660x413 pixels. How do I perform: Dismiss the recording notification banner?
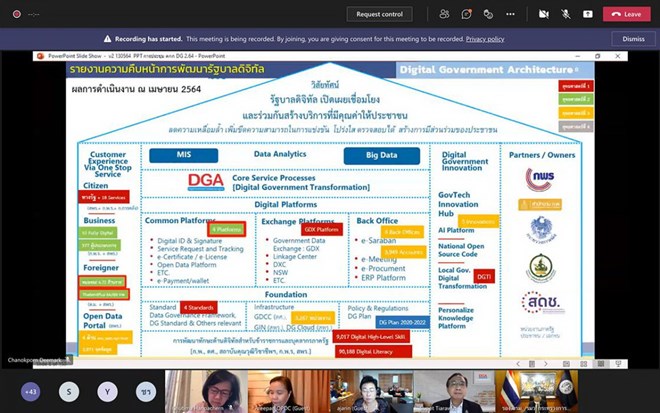pyautogui.click(x=633, y=39)
